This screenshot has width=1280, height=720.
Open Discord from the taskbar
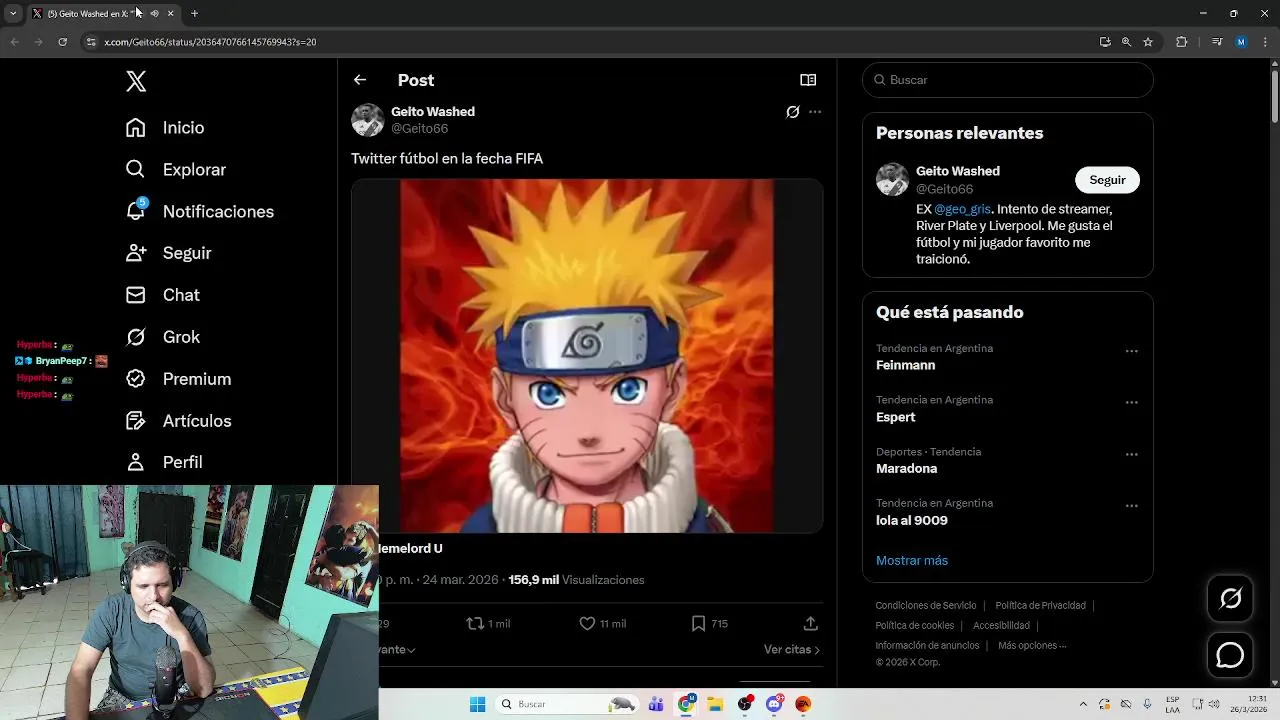tap(774, 704)
